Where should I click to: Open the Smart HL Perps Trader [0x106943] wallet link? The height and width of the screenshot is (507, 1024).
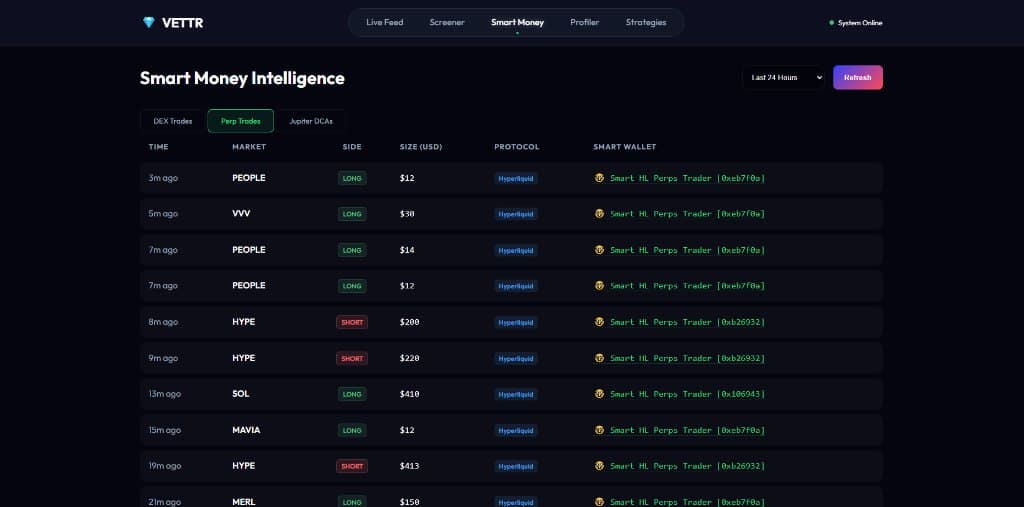(x=687, y=394)
